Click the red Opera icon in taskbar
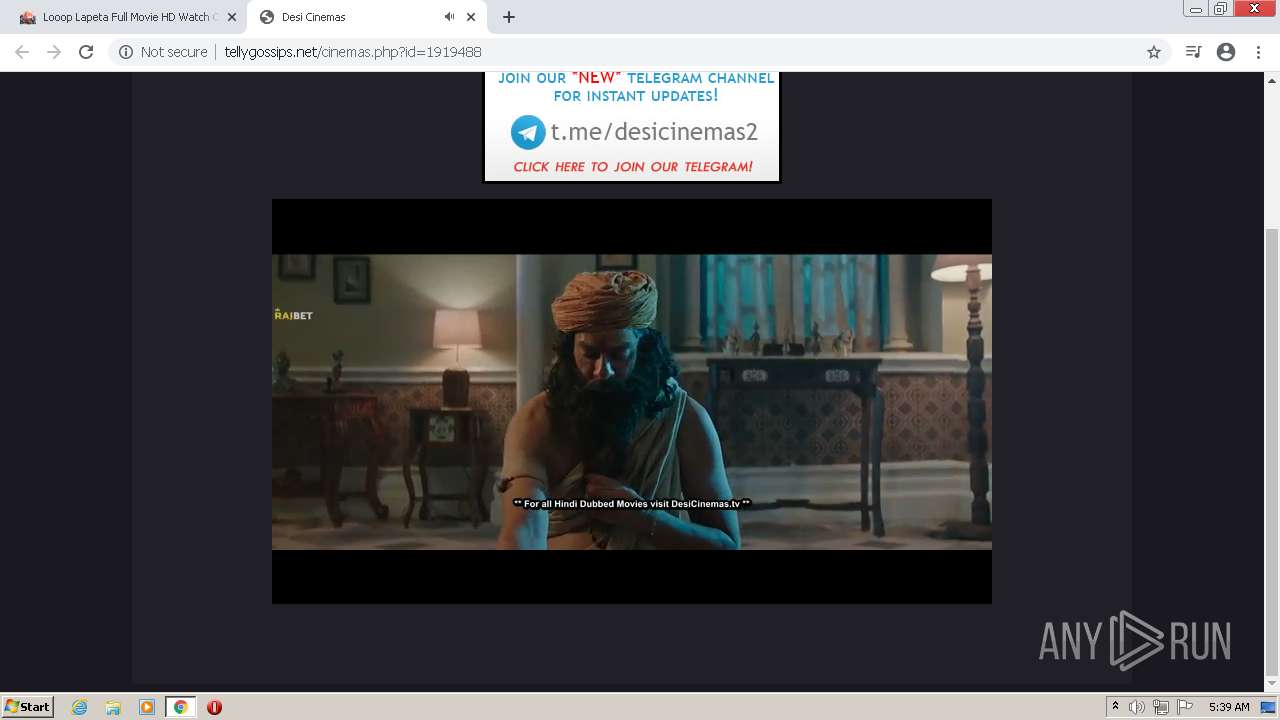Screen dimensions: 1280x720 click(214, 707)
